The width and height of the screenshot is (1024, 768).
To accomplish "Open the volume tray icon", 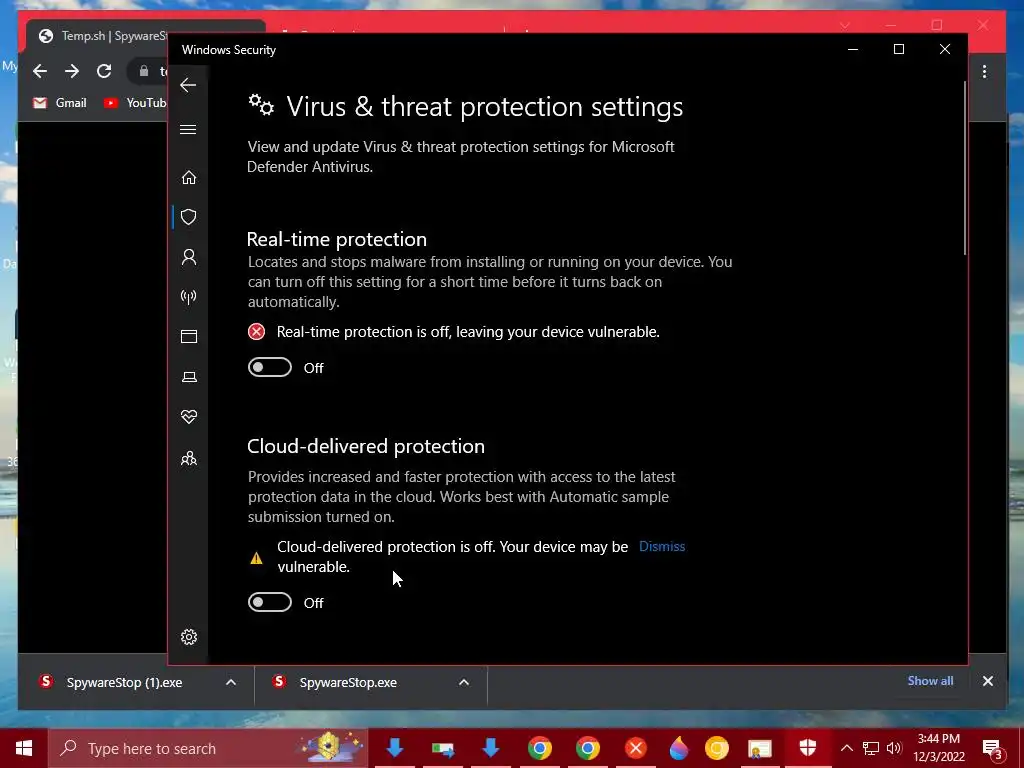I will click(x=894, y=748).
